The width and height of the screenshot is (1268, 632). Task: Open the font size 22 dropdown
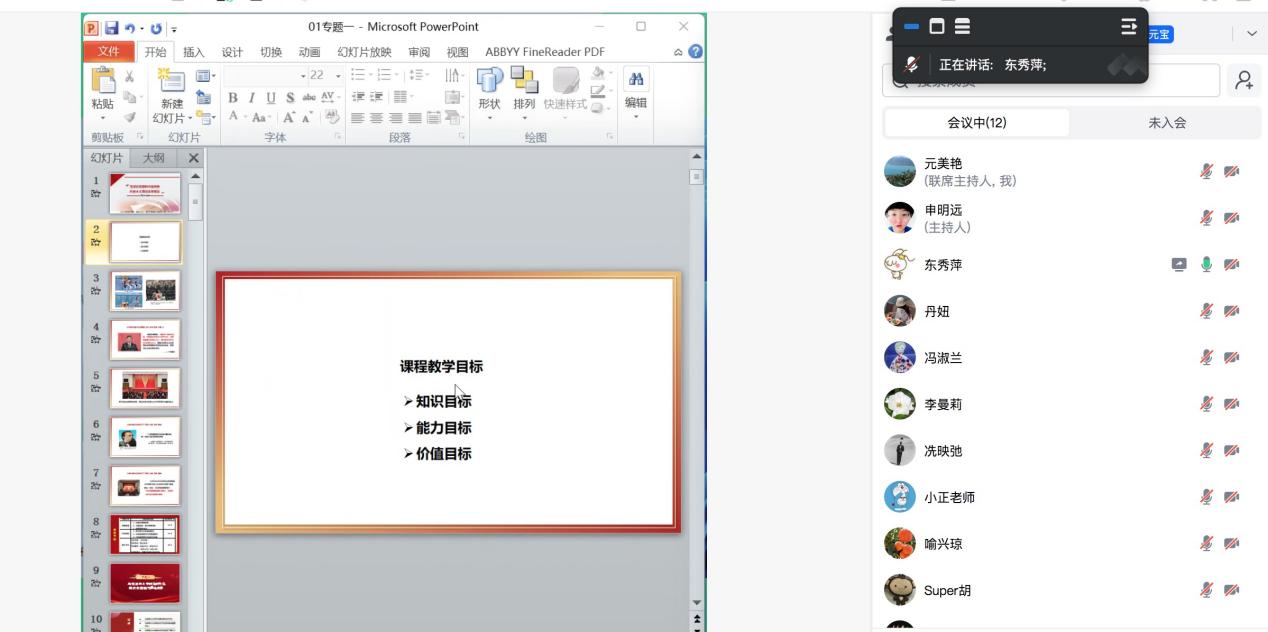pos(338,76)
